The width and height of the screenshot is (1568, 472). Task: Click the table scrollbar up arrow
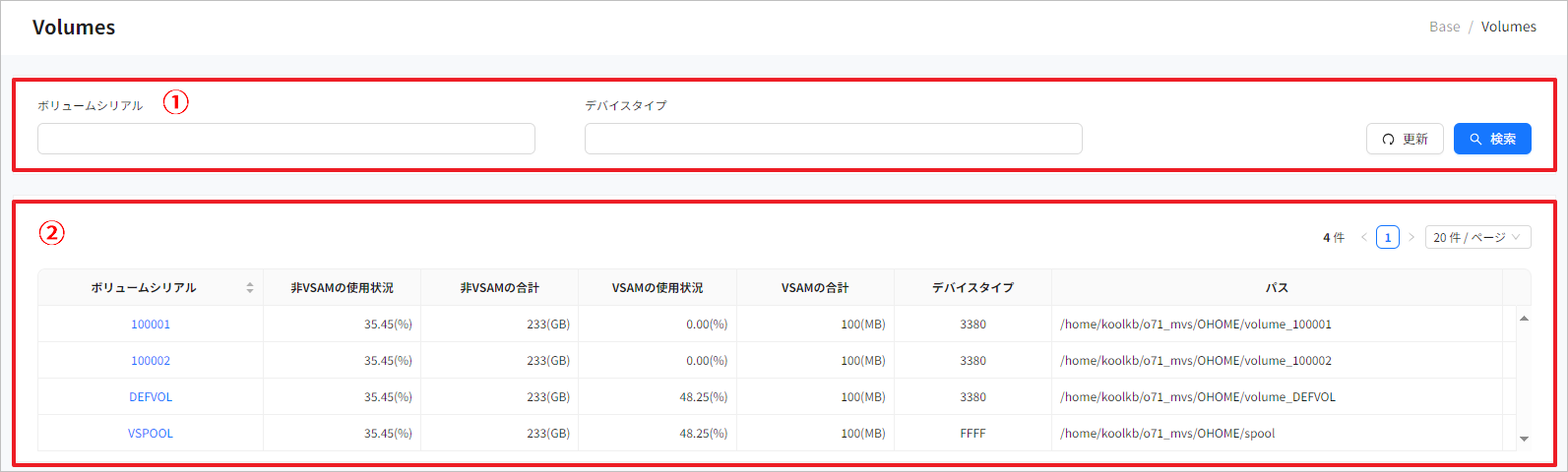click(x=1524, y=319)
